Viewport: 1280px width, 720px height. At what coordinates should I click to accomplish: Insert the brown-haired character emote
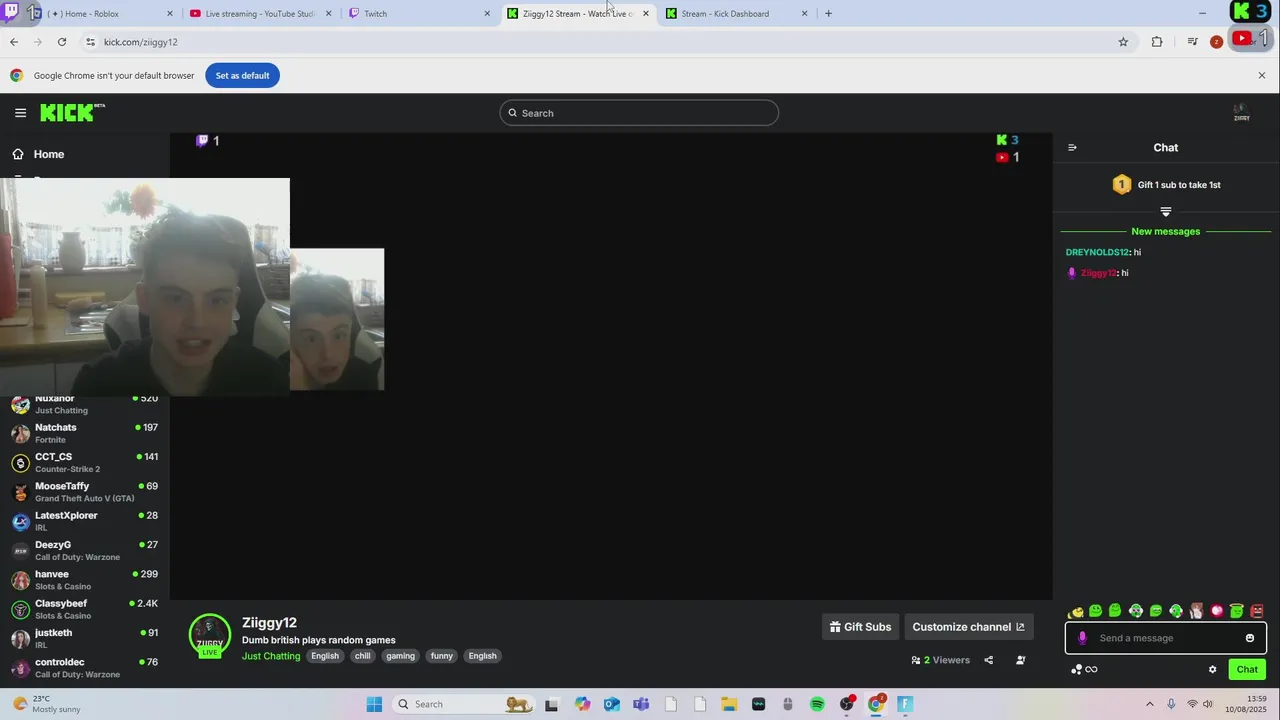point(1197,611)
